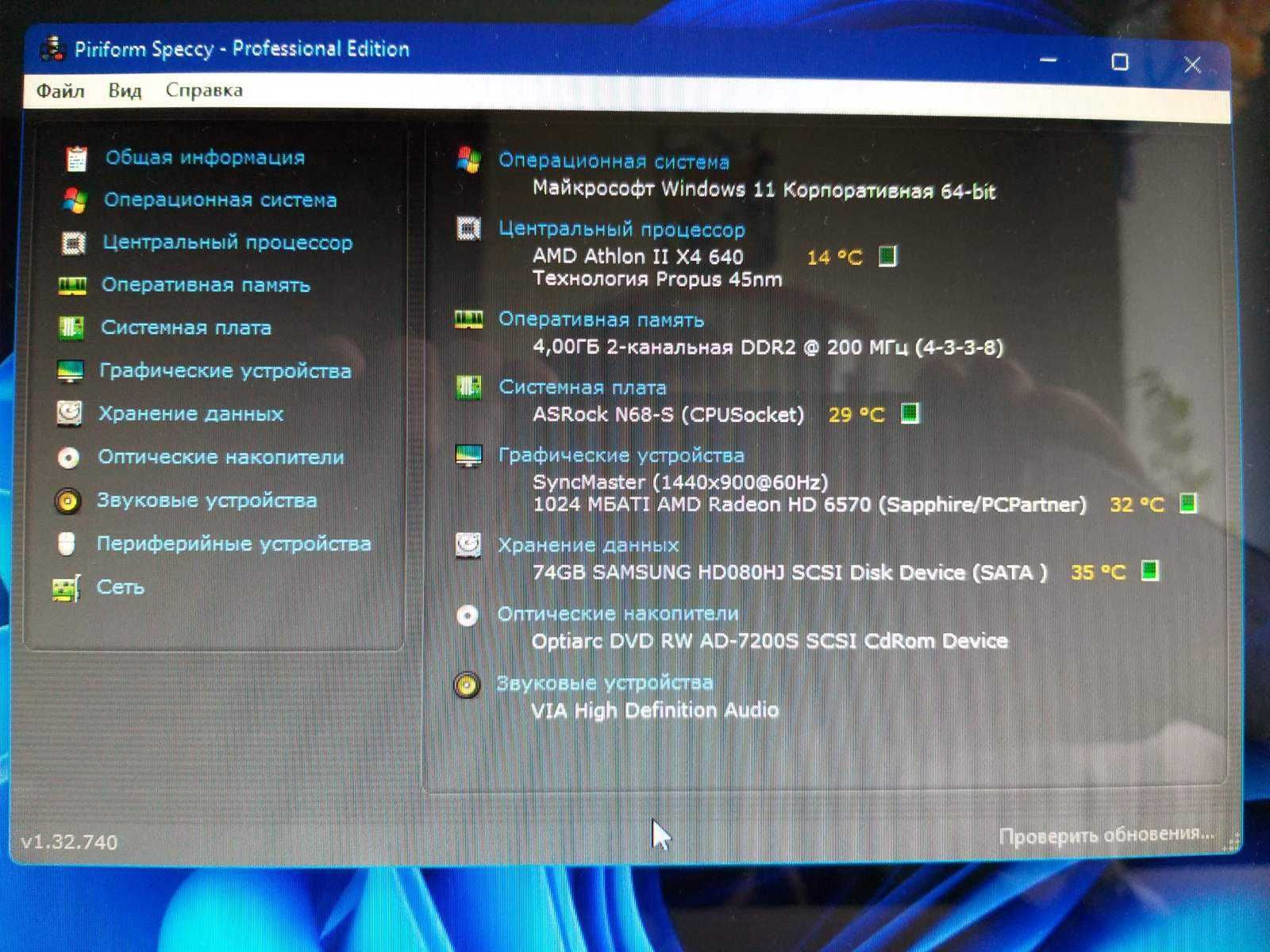The height and width of the screenshot is (952, 1270).
Task: Open the Вид menu
Action: pos(125,90)
